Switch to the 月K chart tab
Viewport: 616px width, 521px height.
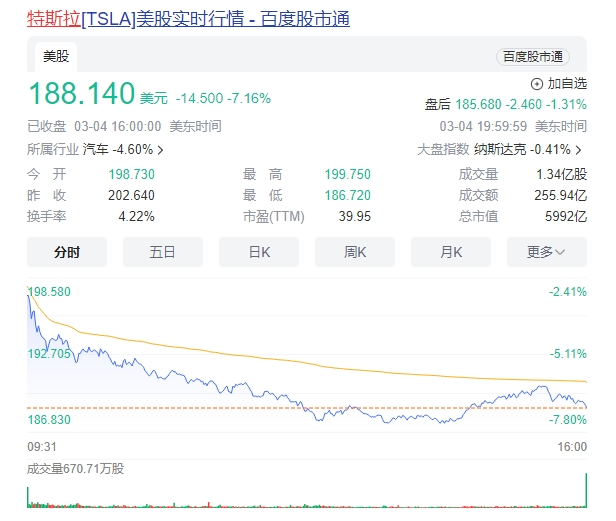pos(451,252)
